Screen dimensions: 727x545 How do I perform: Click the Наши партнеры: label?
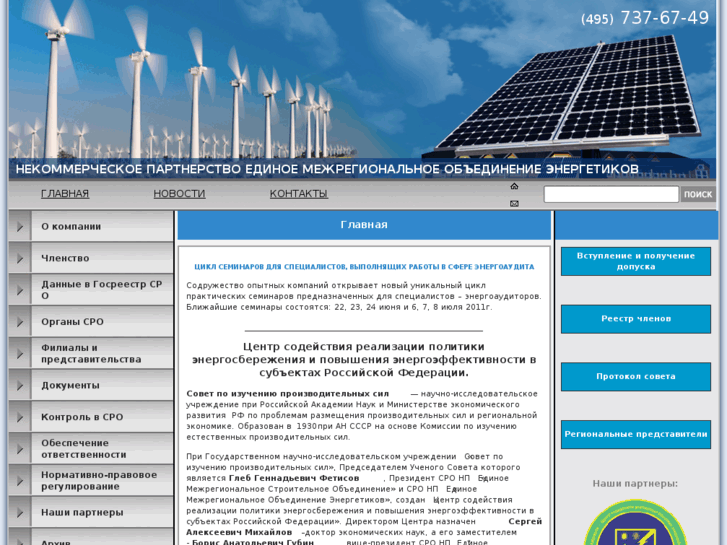(x=635, y=484)
